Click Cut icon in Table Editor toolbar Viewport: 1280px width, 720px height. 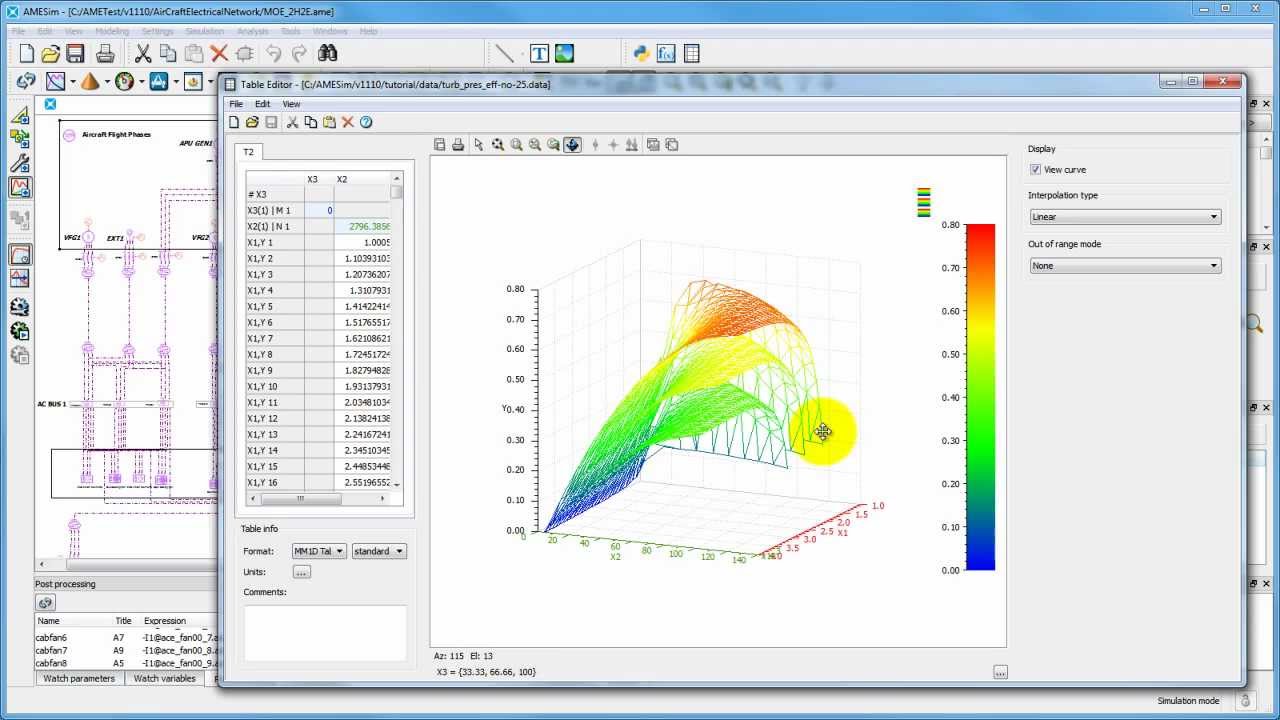coord(292,122)
